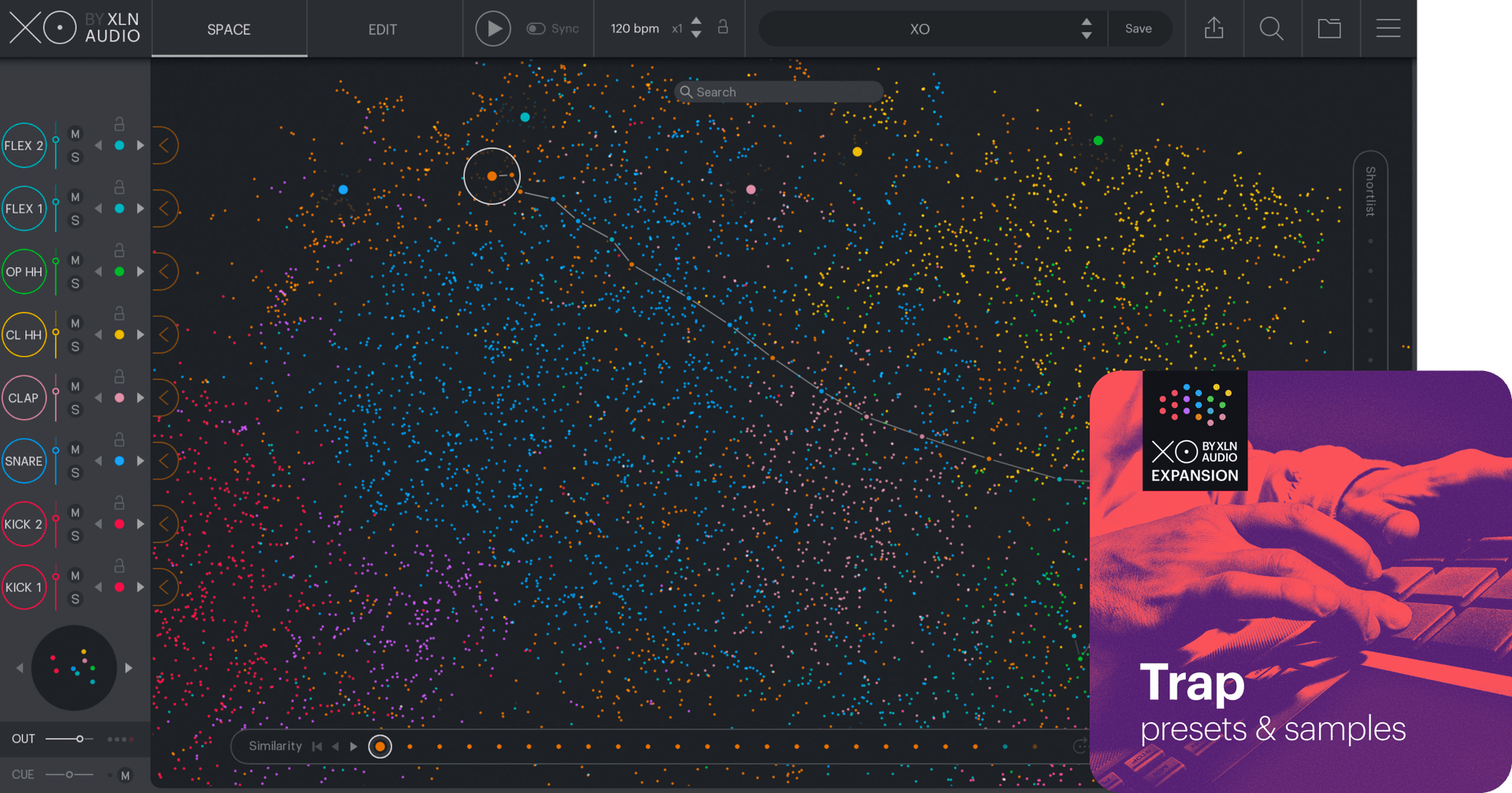Click the x1 tempo multiplier

click(677, 28)
